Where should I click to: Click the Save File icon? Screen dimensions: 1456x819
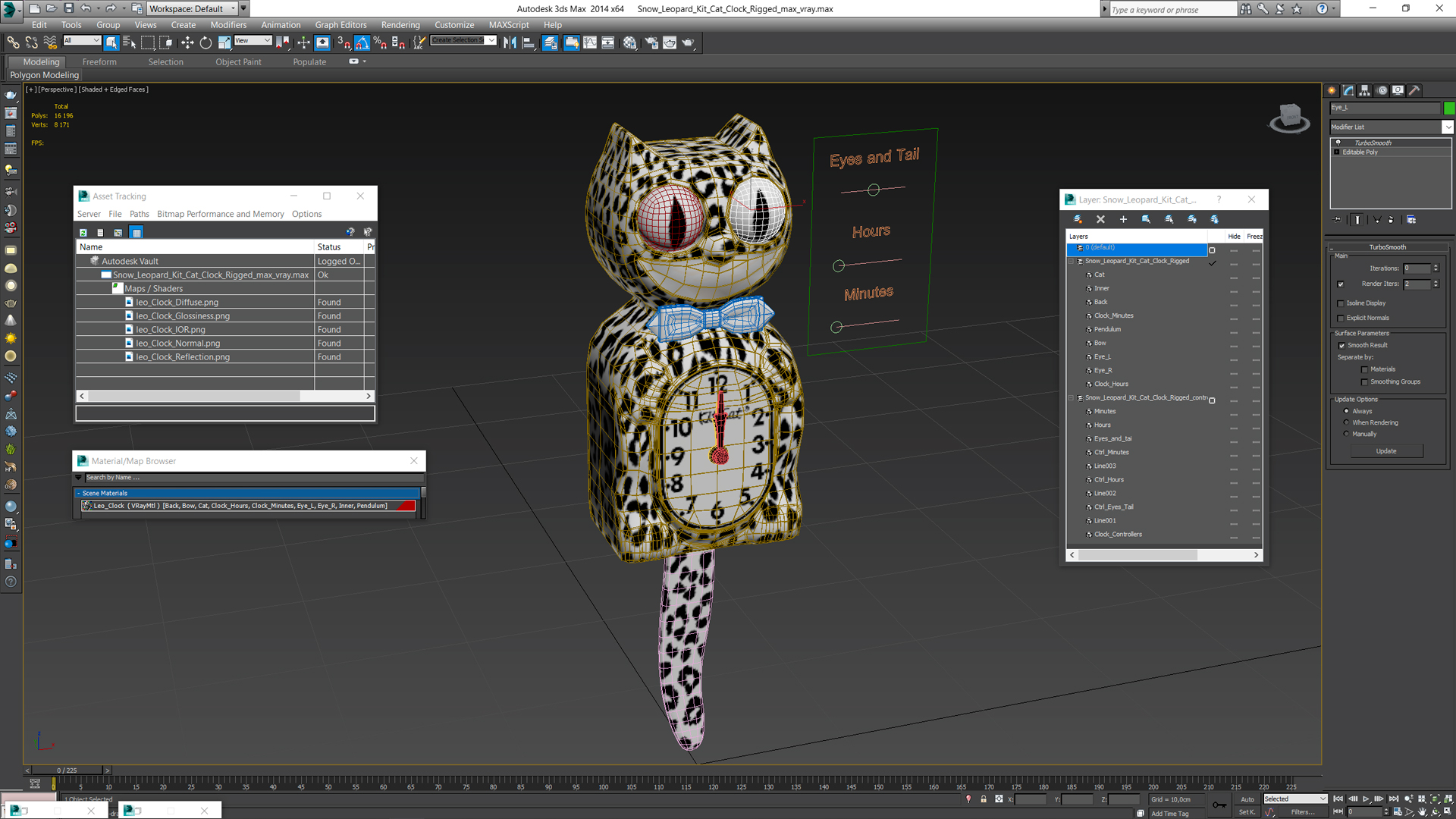click(68, 8)
